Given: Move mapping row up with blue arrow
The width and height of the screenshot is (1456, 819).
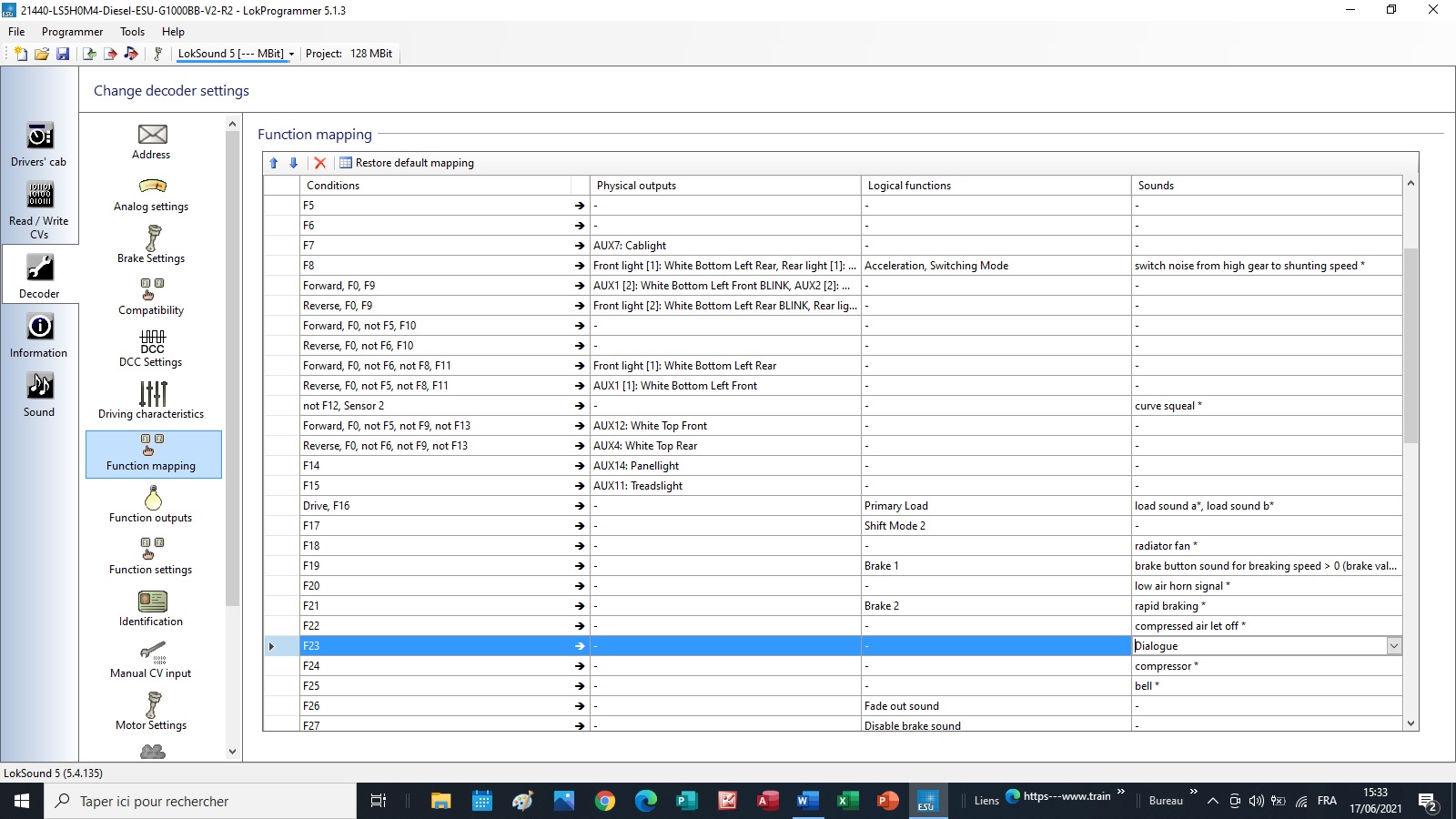Looking at the screenshot, I should tap(274, 163).
